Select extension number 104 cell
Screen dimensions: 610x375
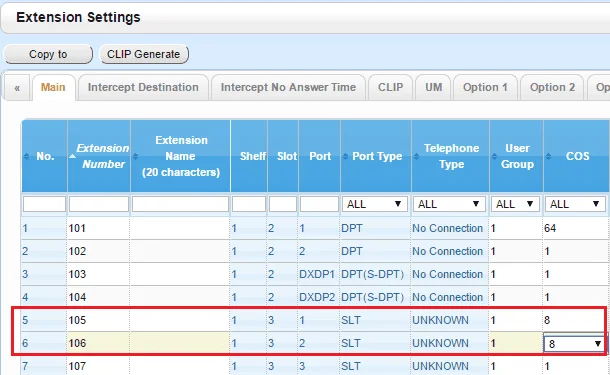(98, 297)
